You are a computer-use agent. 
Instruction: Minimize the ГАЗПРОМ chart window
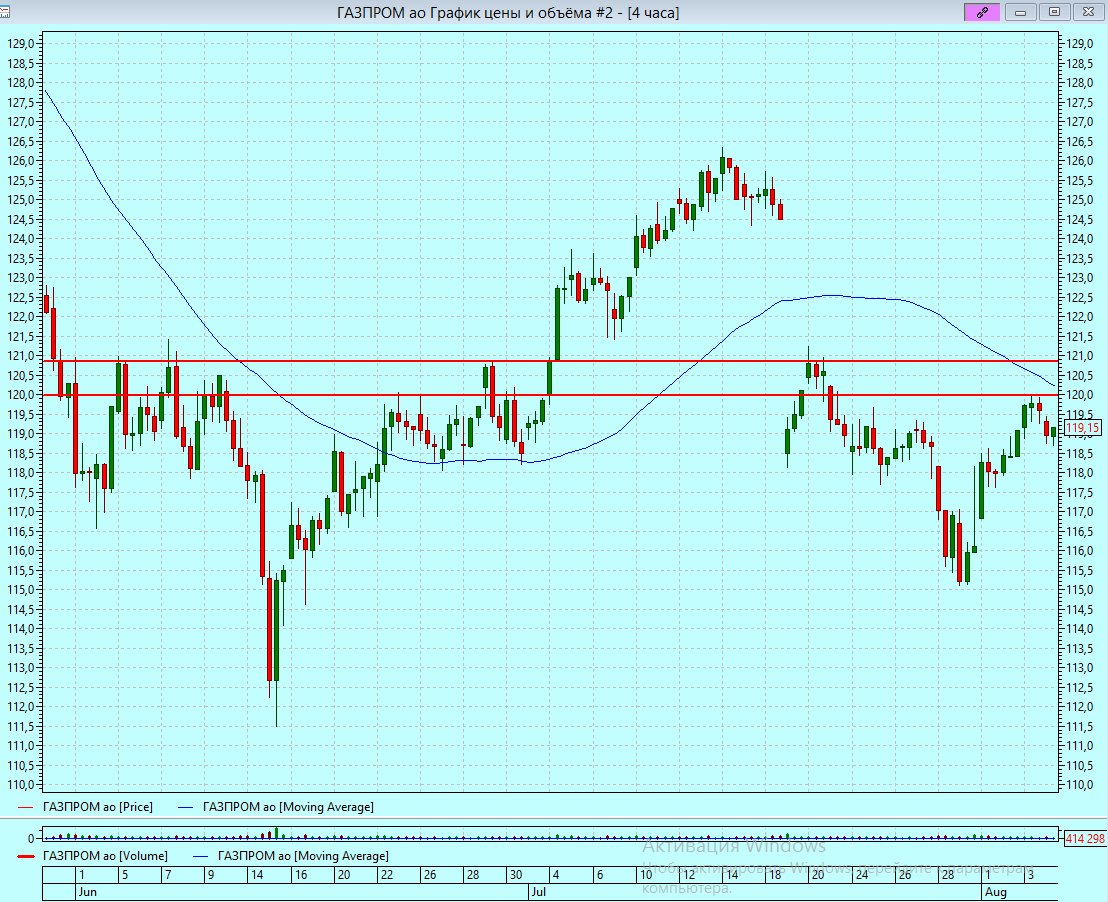[x=1020, y=12]
